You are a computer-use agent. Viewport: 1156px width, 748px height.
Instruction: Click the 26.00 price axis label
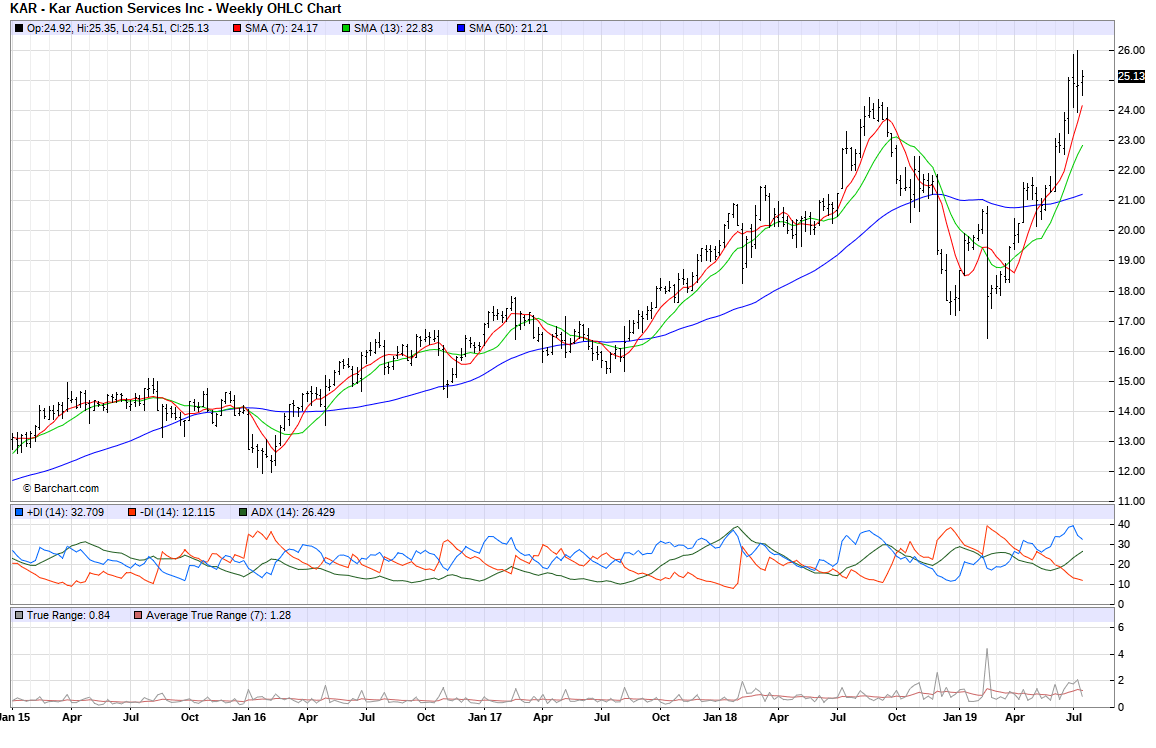tap(1131, 50)
